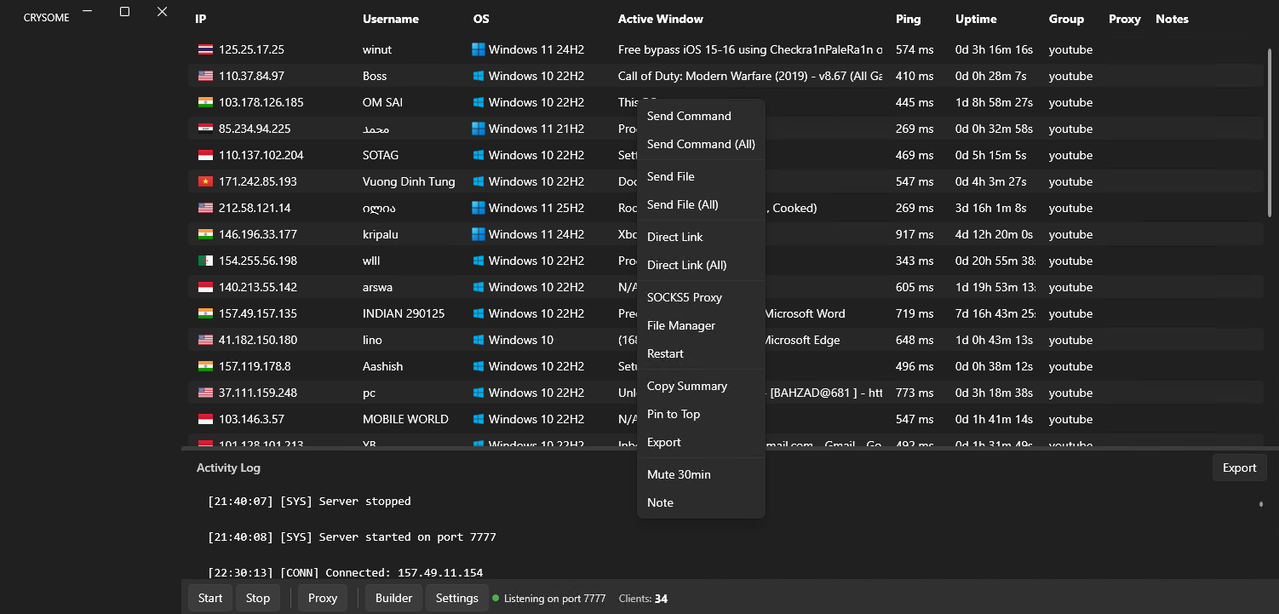Click the log line "Server started on port 7777"
The image size is (1279, 614).
pyautogui.click(x=352, y=537)
